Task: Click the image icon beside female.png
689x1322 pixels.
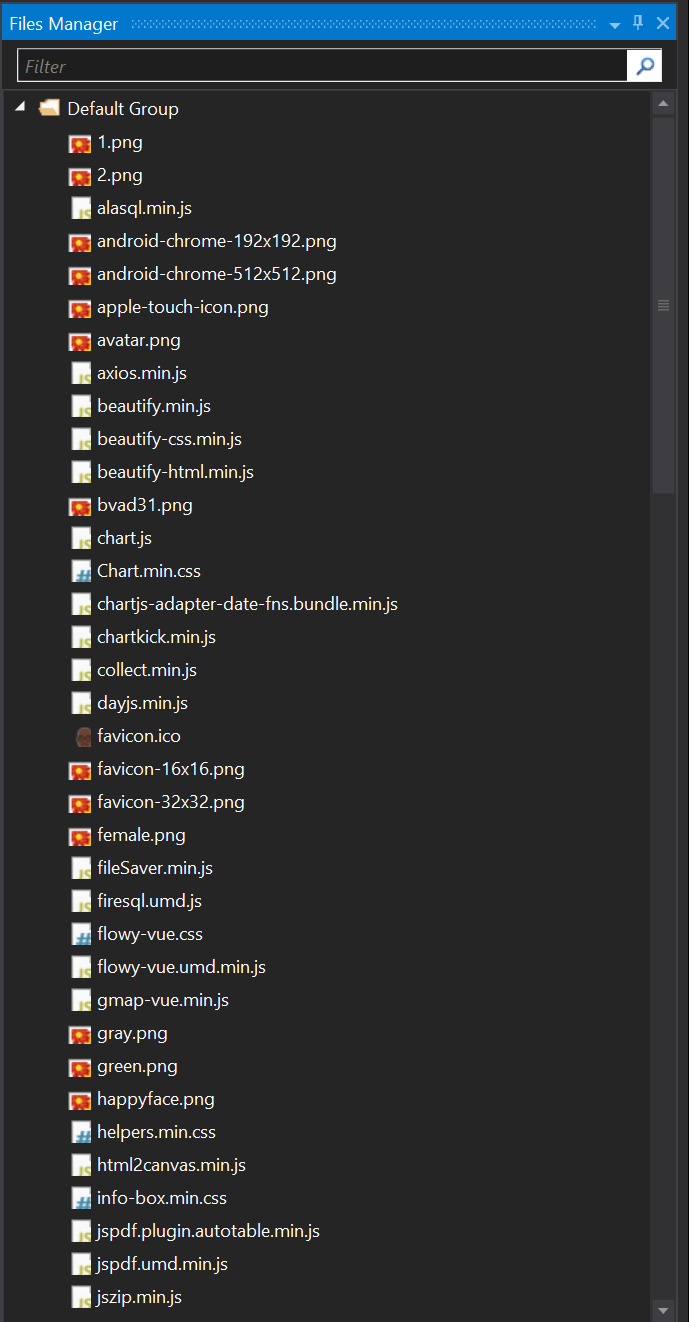Action: (80, 836)
